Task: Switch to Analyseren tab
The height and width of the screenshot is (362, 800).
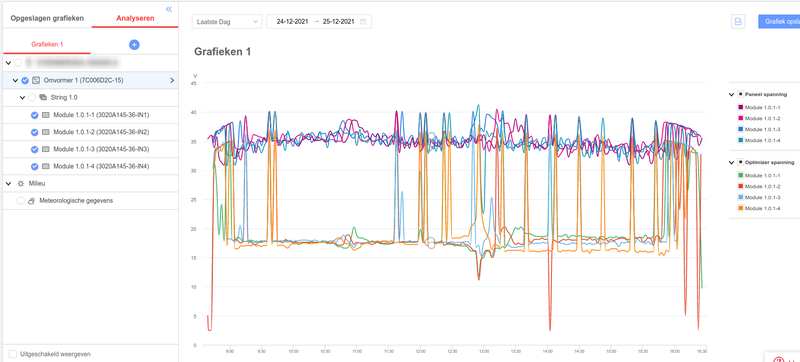Action: pyautogui.click(x=135, y=18)
